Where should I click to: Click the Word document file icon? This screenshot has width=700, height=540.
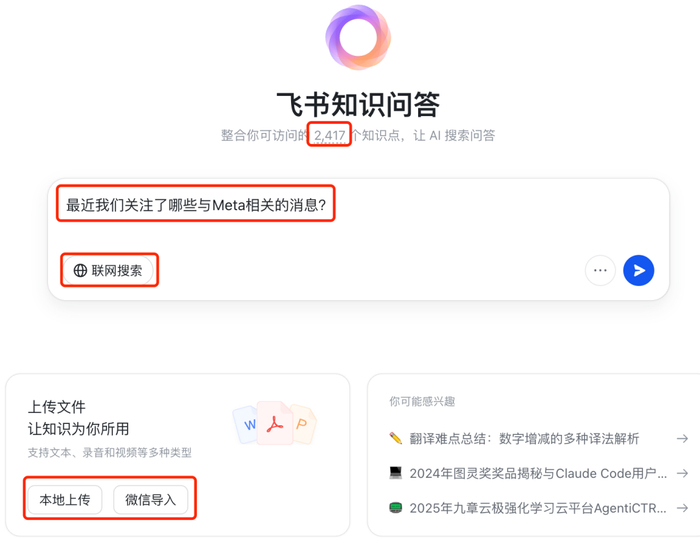[248, 425]
